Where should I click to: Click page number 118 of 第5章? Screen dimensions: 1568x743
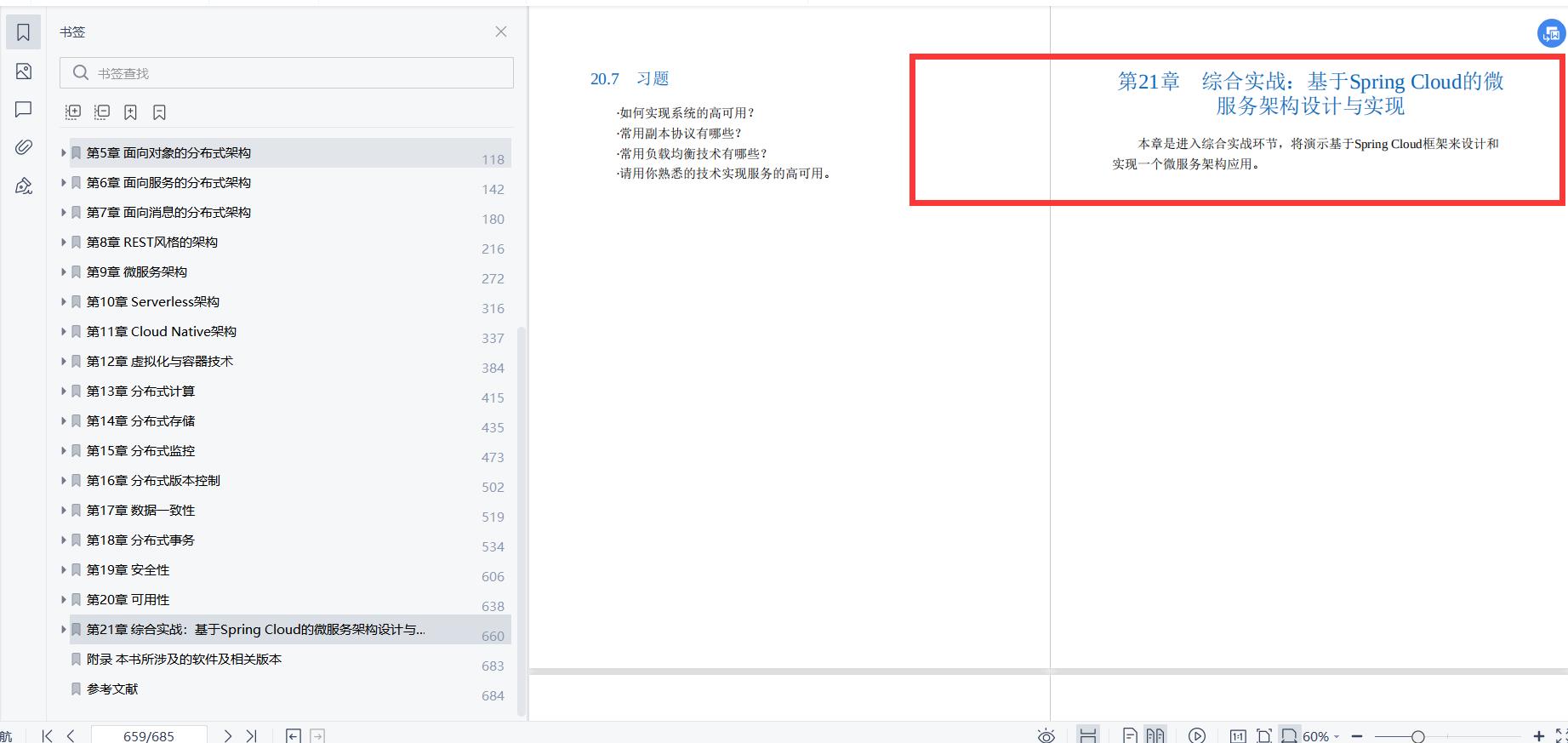pyautogui.click(x=493, y=159)
